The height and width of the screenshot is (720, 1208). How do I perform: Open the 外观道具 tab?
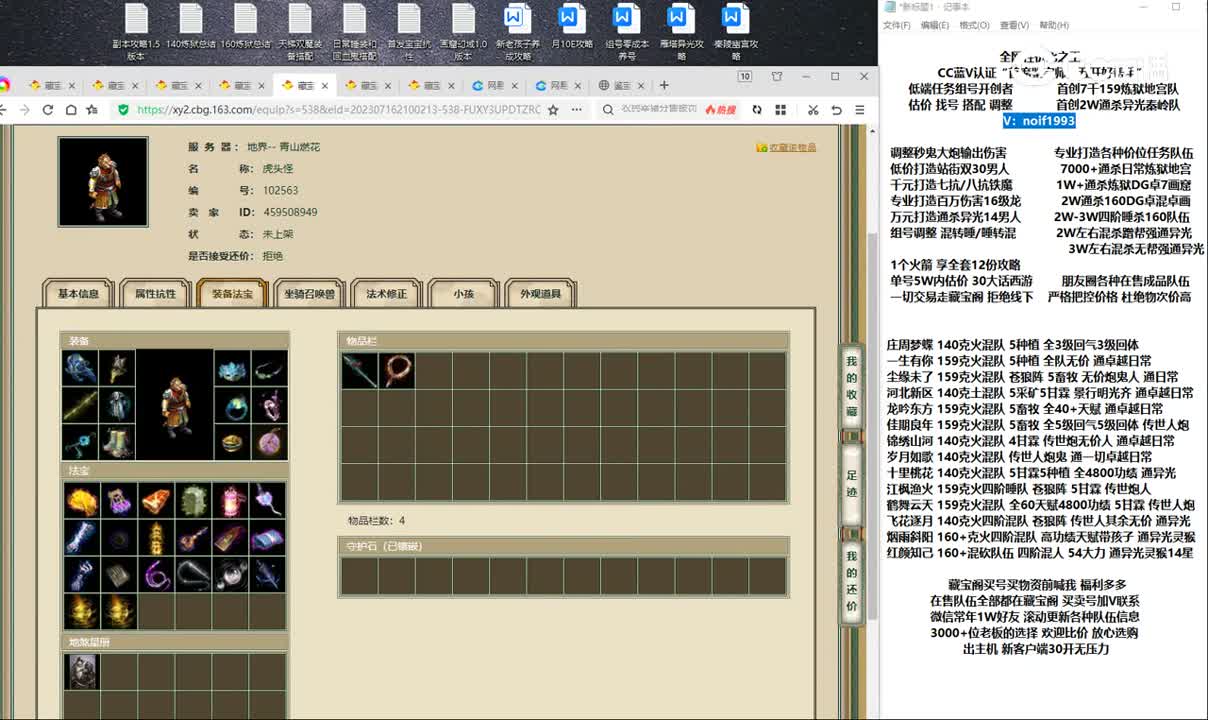(540, 293)
